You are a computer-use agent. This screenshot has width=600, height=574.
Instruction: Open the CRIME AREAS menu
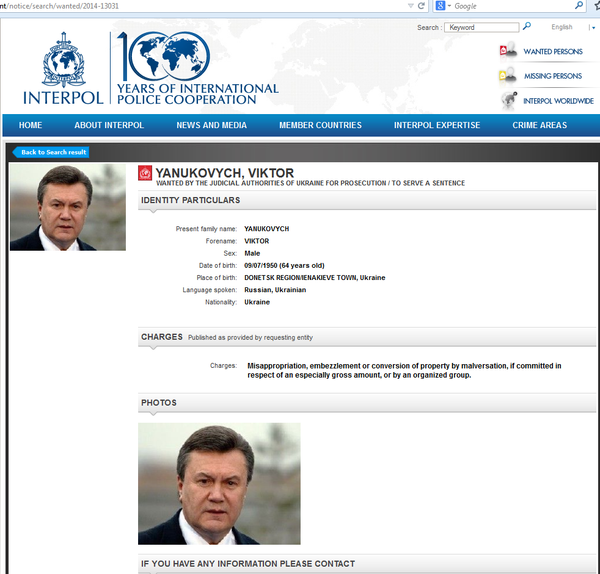[x=539, y=125]
